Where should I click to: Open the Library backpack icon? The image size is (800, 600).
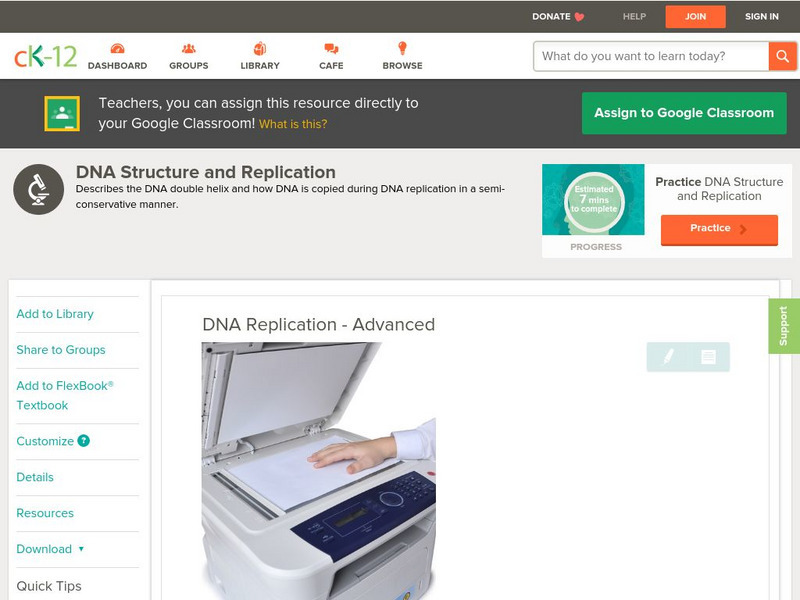point(260,48)
